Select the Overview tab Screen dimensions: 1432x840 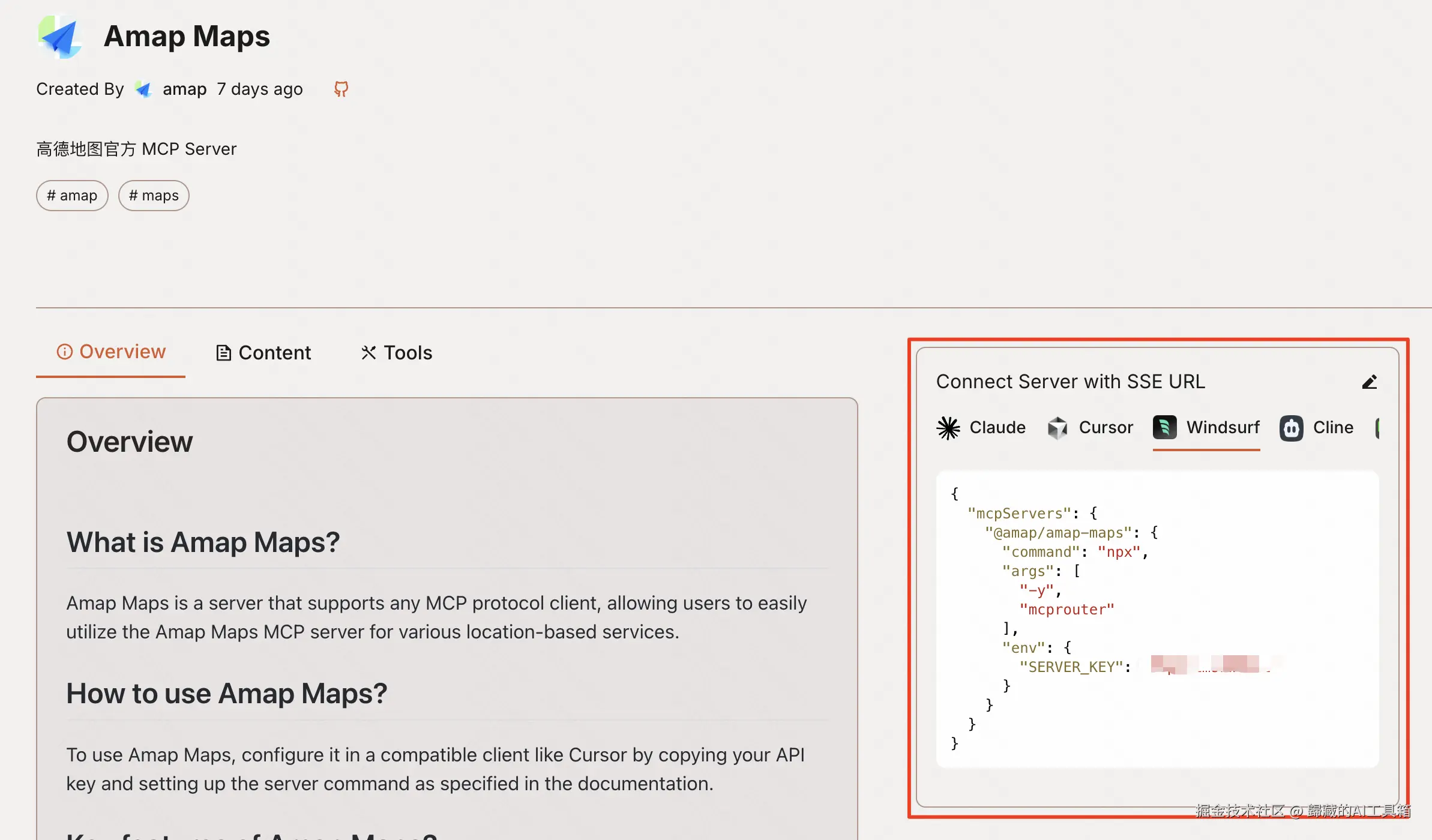(x=111, y=352)
